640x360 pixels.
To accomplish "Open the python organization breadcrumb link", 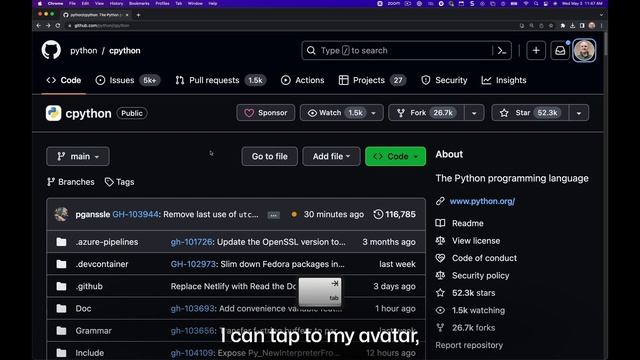I will click(x=84, y=51).
